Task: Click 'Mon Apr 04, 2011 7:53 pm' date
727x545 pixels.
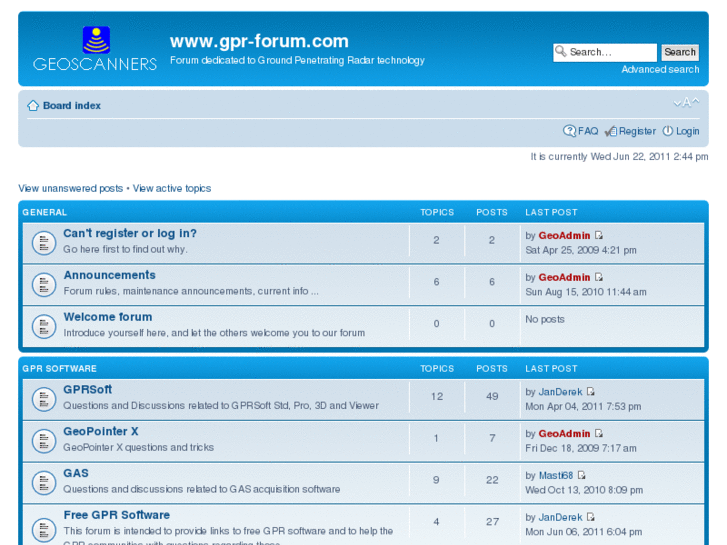Action: pyautogui.click(x=583, y=406)
